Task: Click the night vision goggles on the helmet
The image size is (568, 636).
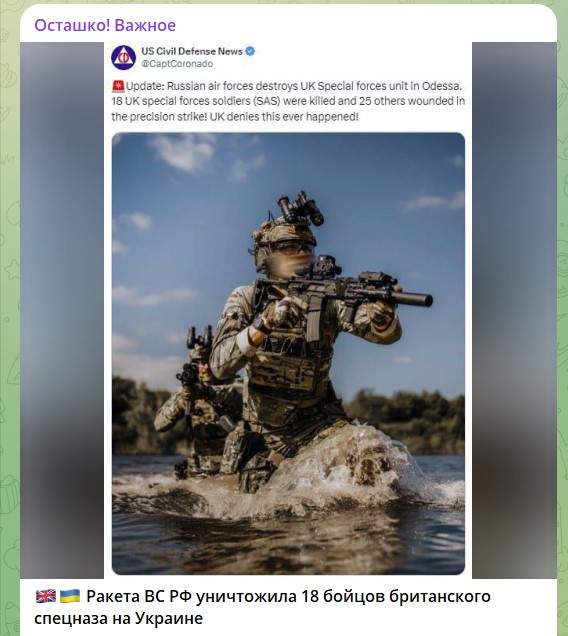Action: pyautogui.click(x=301, y=208)
